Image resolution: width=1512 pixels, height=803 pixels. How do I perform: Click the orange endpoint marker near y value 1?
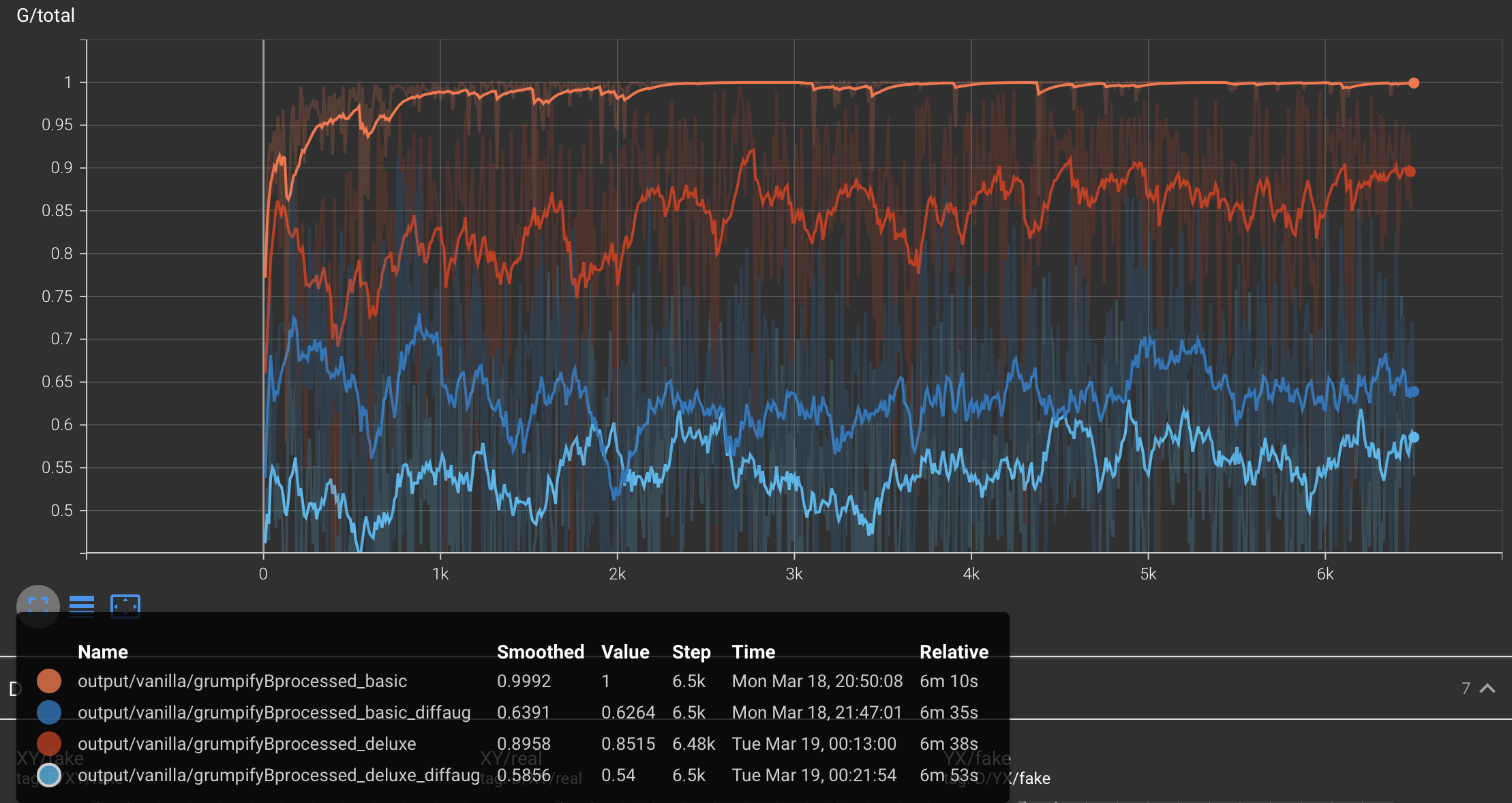[x=1414, y=83]
